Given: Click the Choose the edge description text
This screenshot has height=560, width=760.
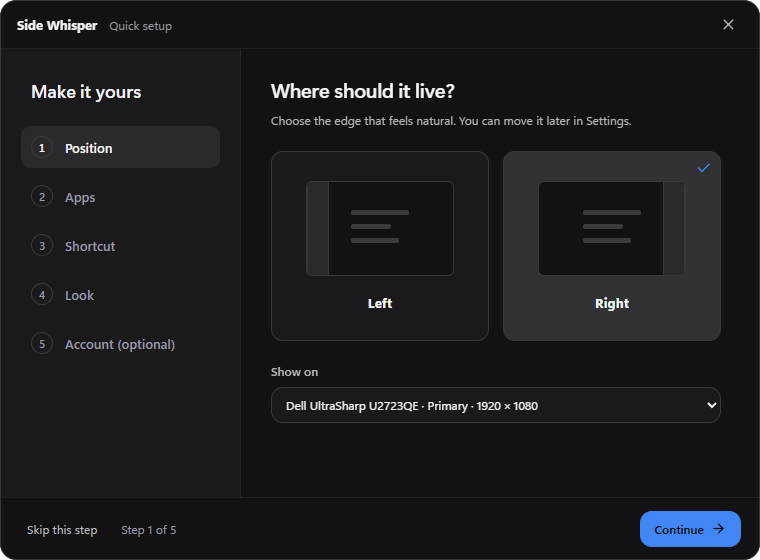Looking at the screenshot, I should pos(451,121).
